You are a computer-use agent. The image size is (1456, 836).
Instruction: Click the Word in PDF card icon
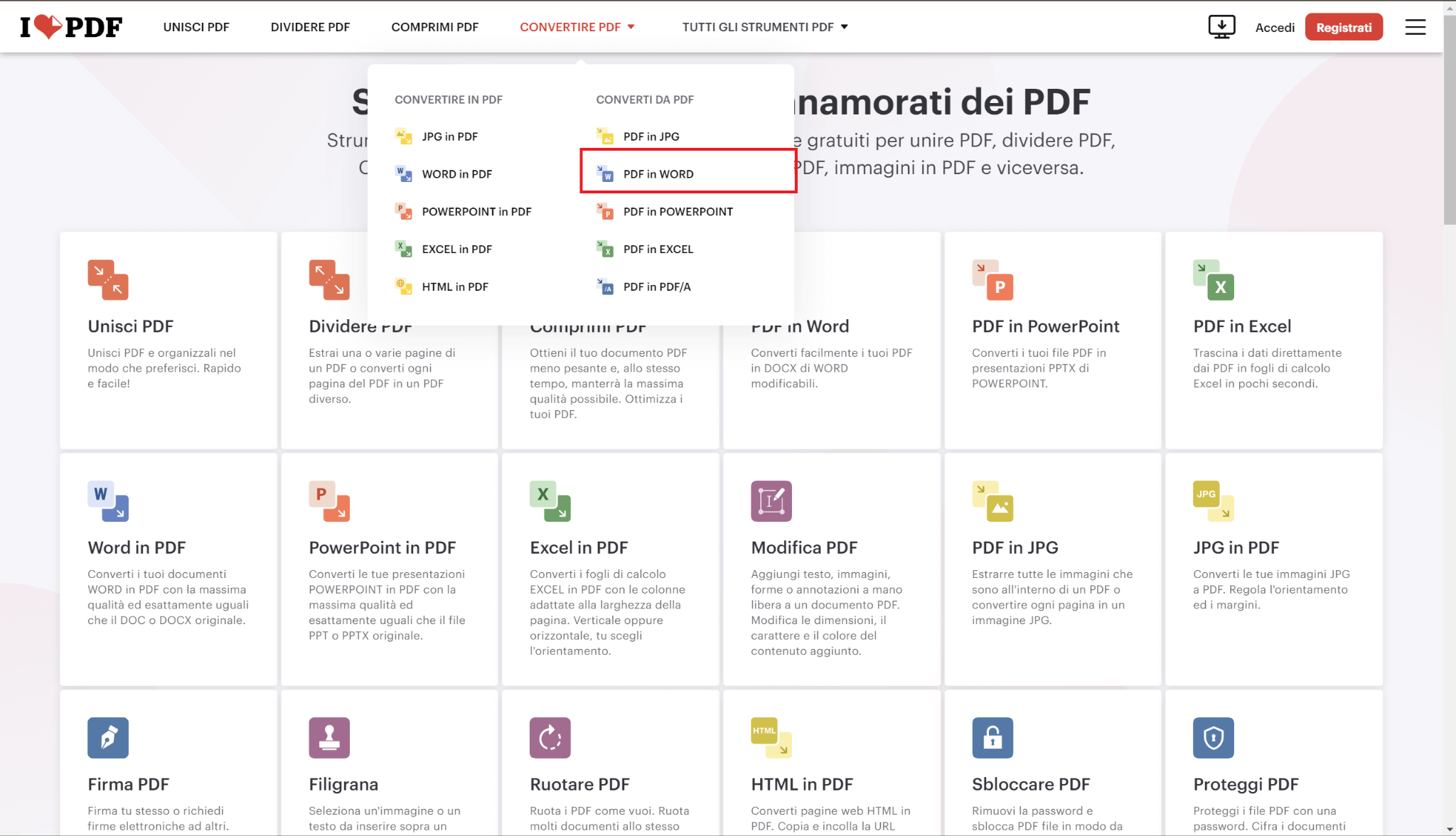(108, 501)
